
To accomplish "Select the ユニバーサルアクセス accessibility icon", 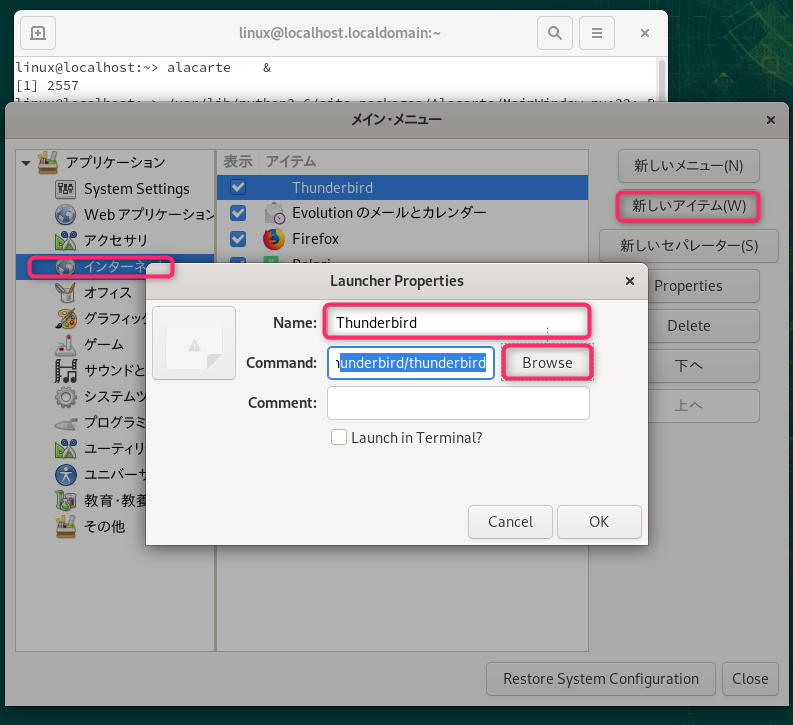I will pos(66,475).
